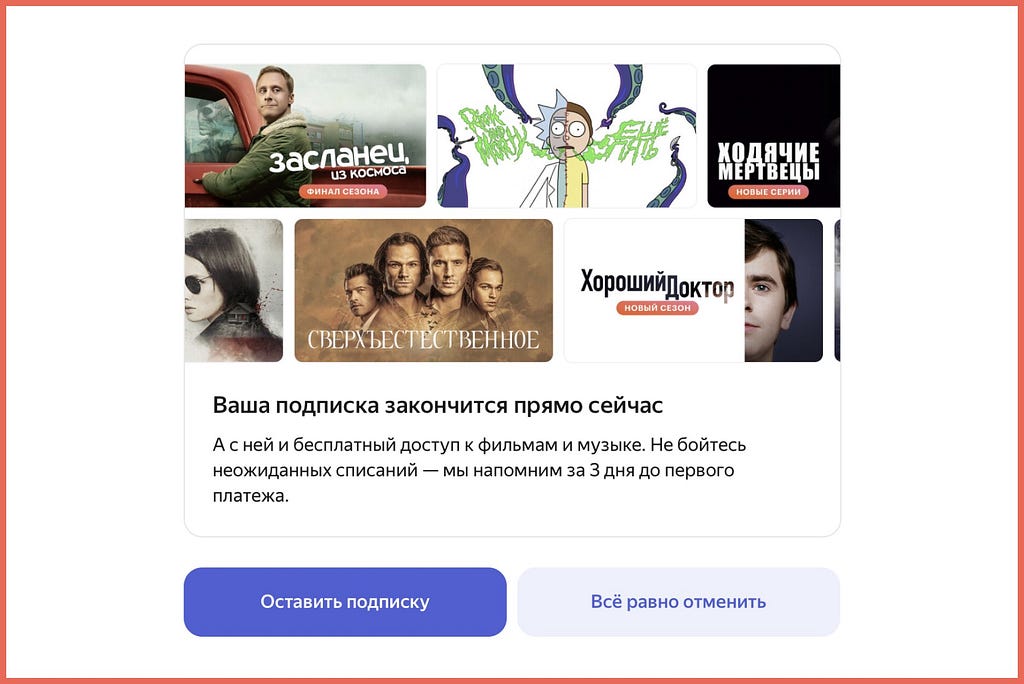Click the 'Новый сезон' badge
The width and height of the screenshot is (1024, 684).
pos(657,308)
